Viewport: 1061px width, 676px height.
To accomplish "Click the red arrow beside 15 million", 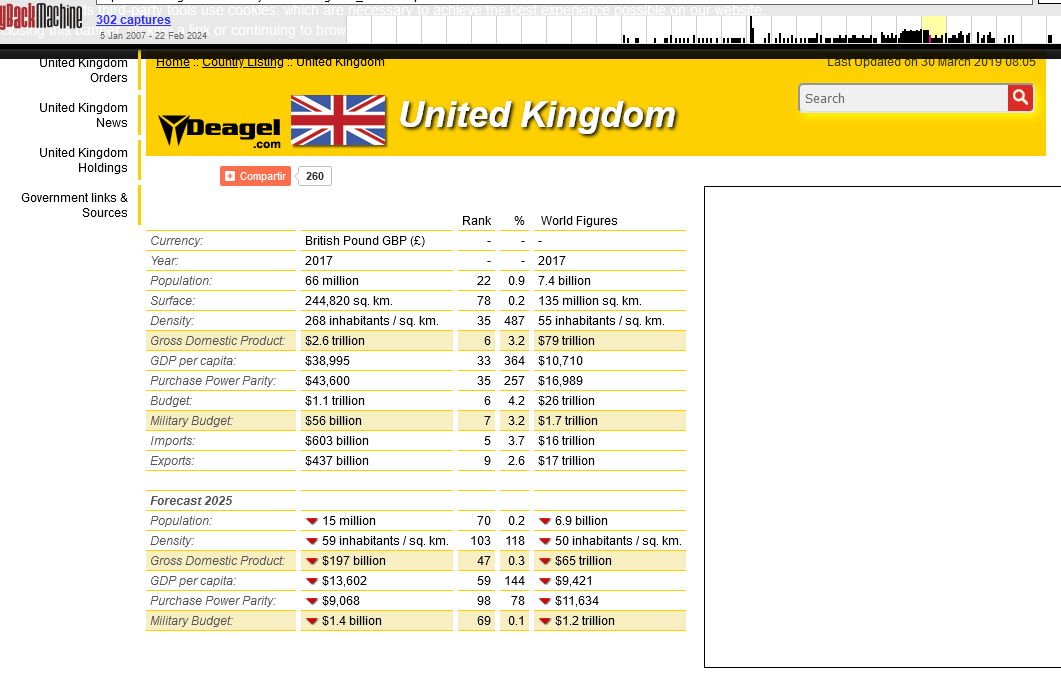I will [x=312, y=521].
